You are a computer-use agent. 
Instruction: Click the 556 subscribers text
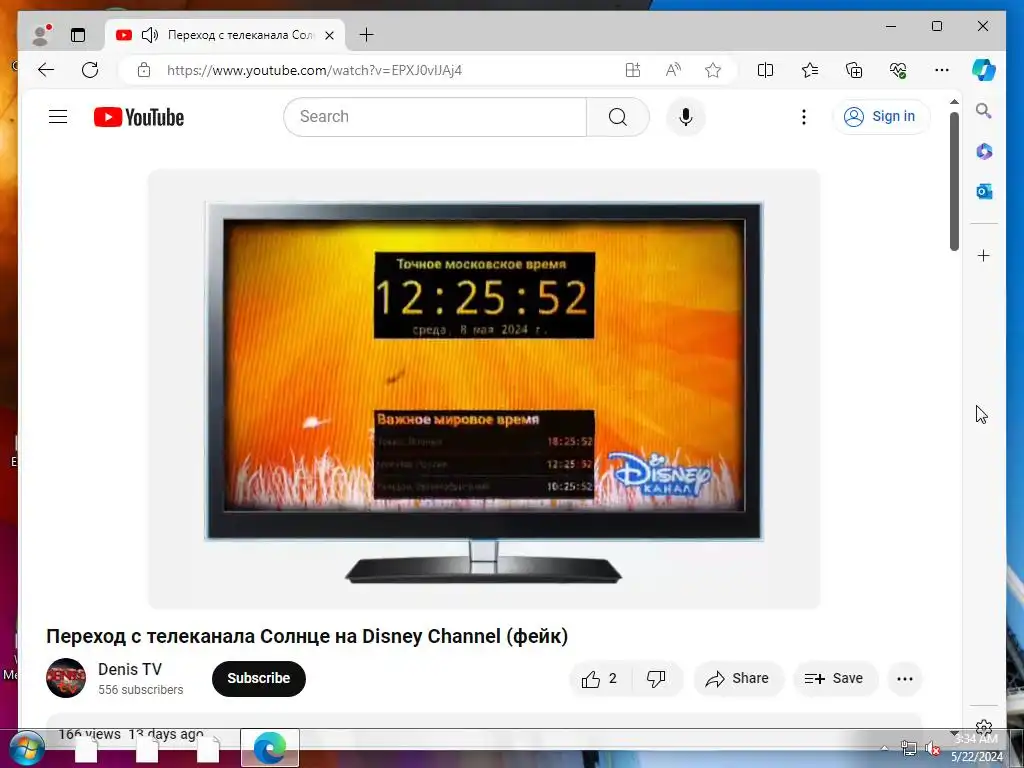140,690
